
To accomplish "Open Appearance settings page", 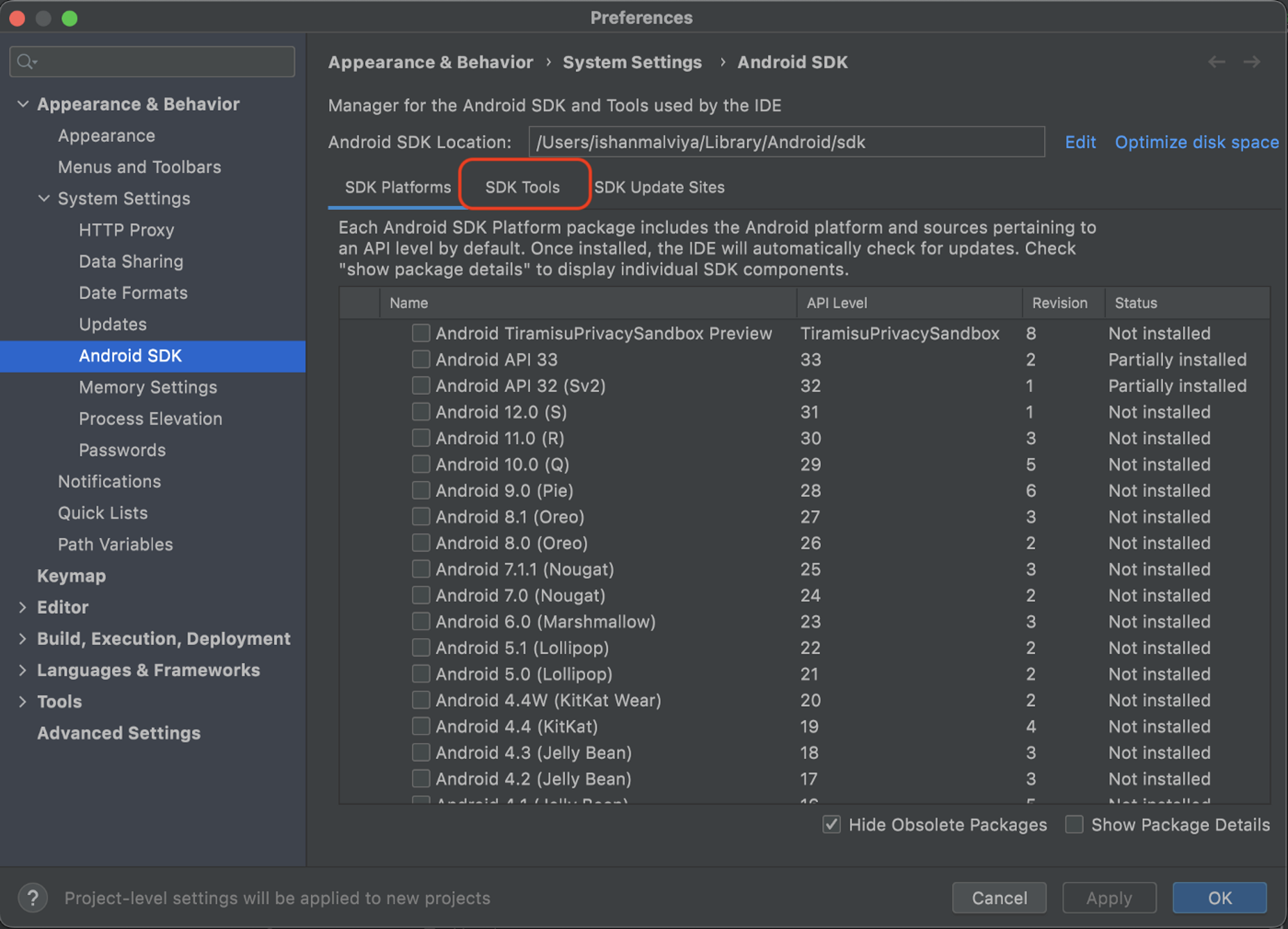I will click(x=106, y=136).
